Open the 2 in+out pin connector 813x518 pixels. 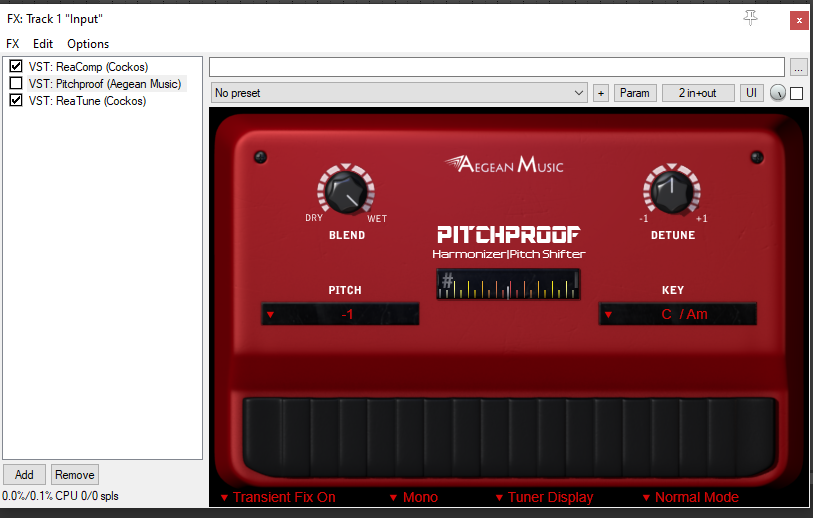click(698, 93)
